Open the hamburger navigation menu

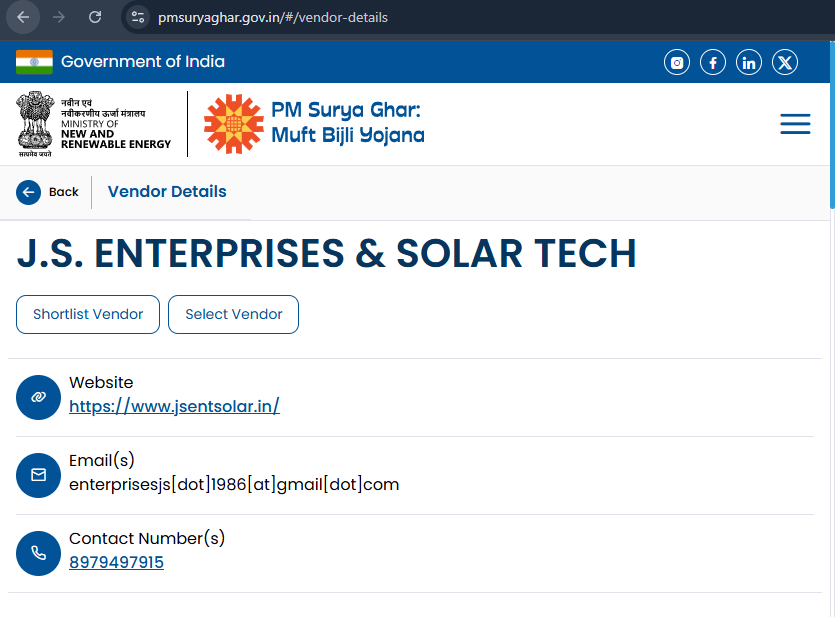pos(795,124)
